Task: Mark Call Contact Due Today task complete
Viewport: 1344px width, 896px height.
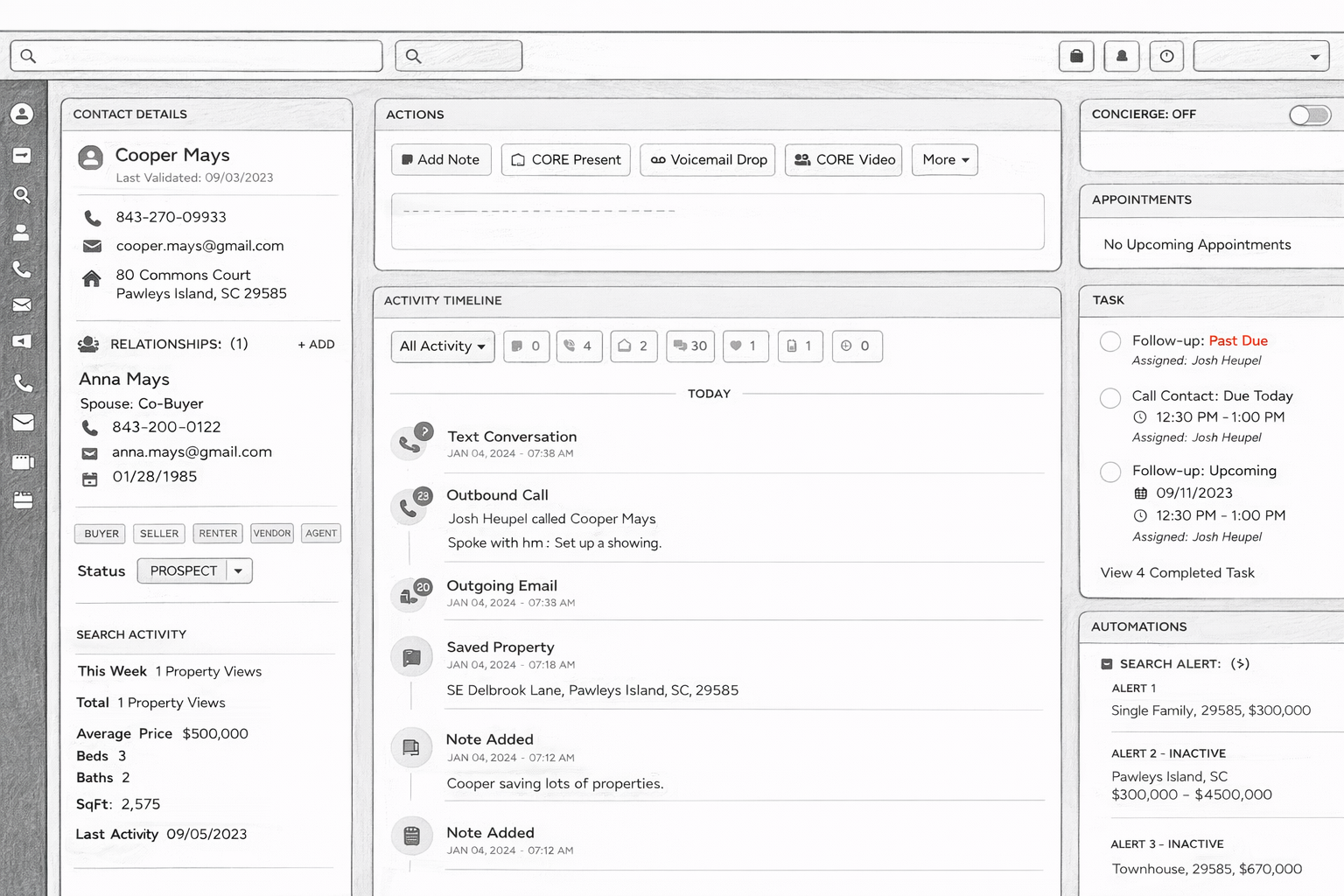Action: point(1110,397)
